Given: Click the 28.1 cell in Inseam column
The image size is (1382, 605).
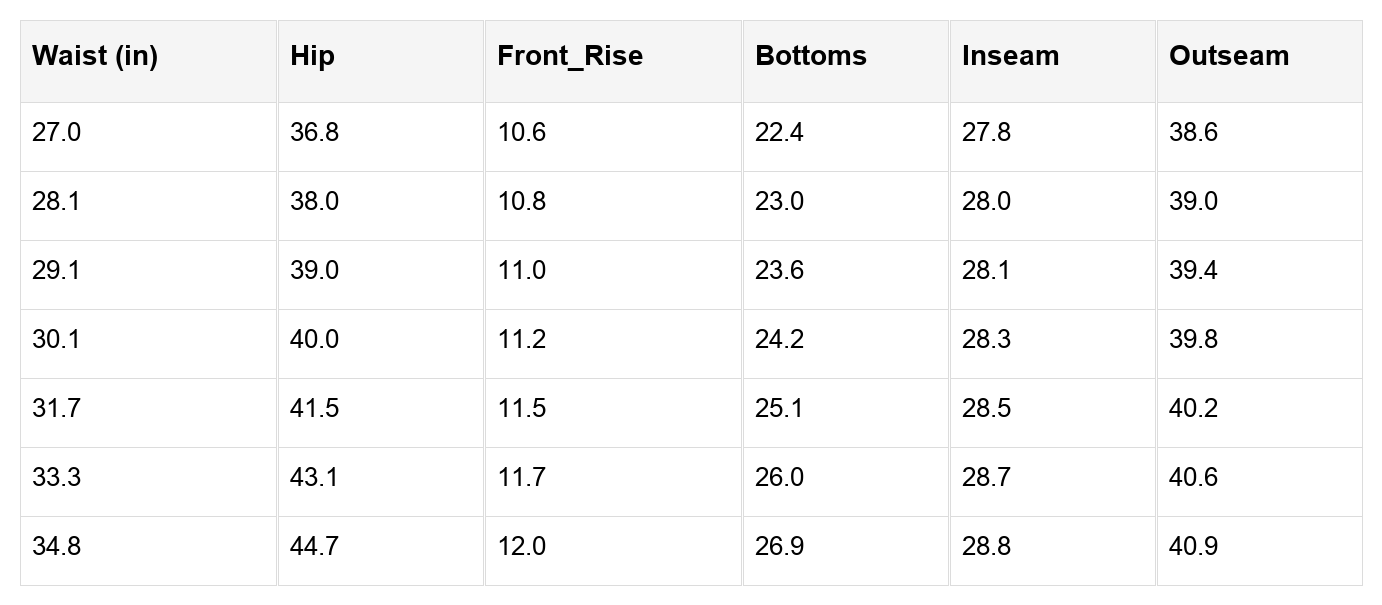Looking at the screenshot, I should [x=986, y=271].
